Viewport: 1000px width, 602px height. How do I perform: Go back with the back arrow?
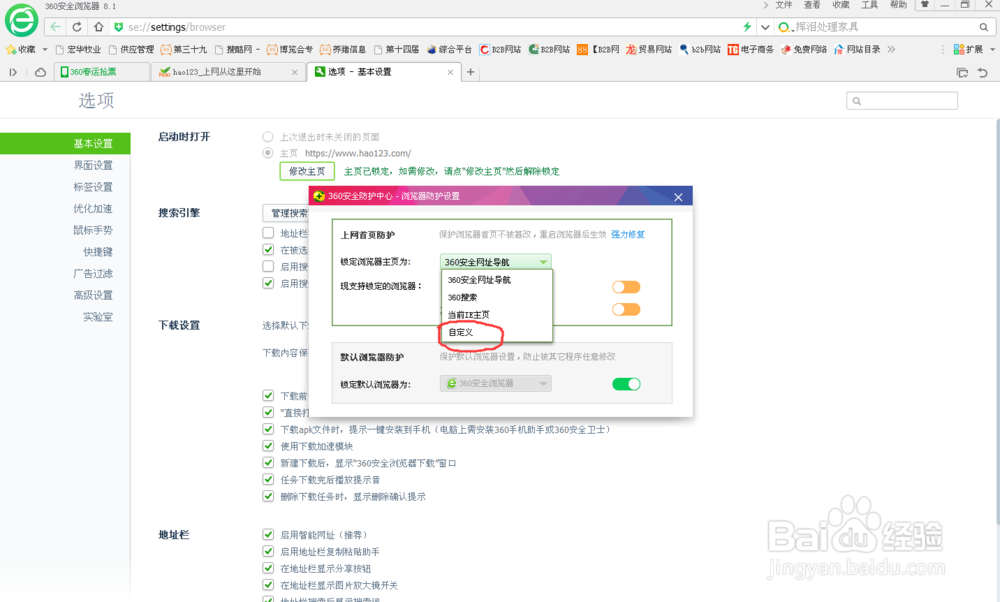55,27
